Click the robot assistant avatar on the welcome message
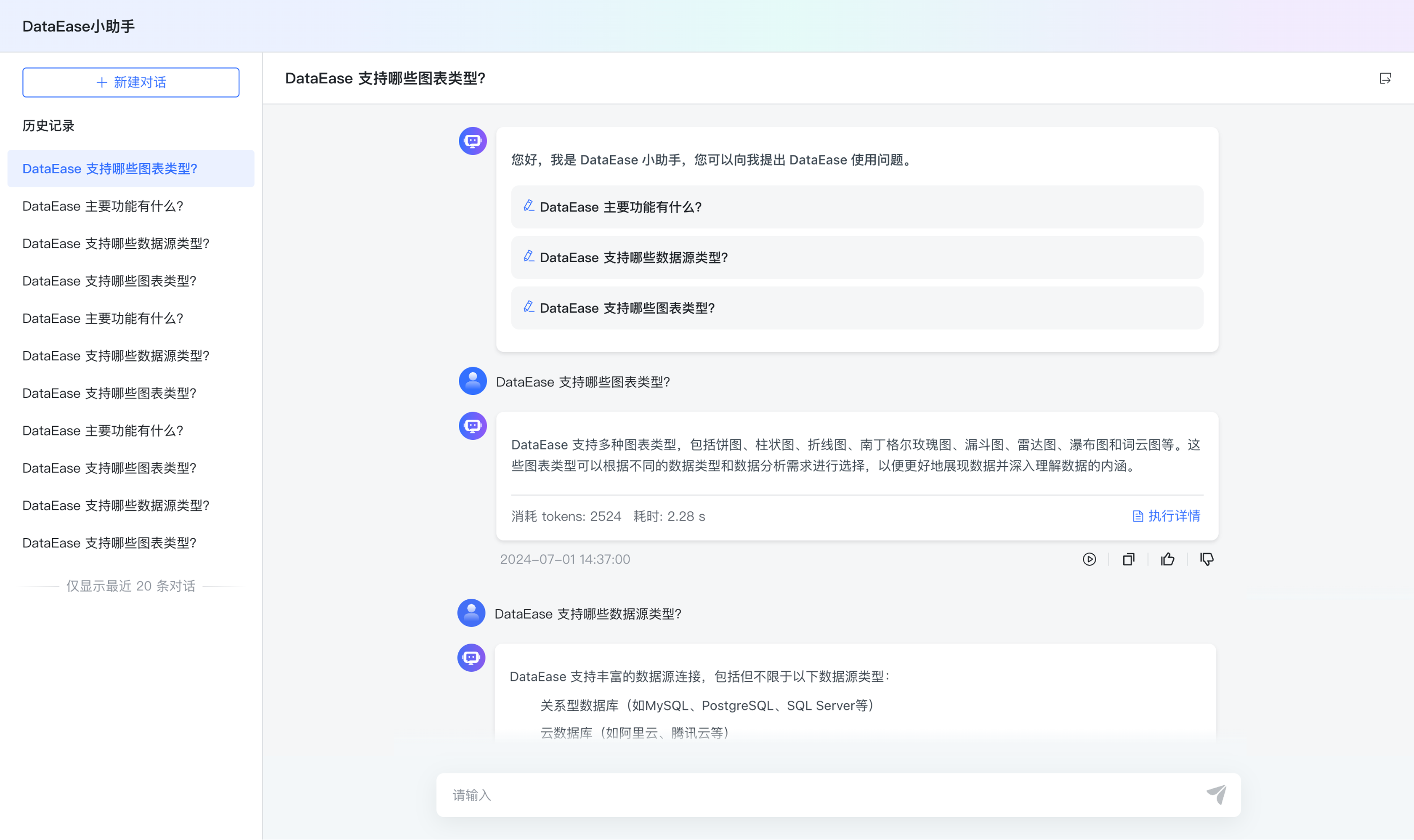The width and height of the screenshot is (1414, 840). pyautogui.click(x=472, y=141)
